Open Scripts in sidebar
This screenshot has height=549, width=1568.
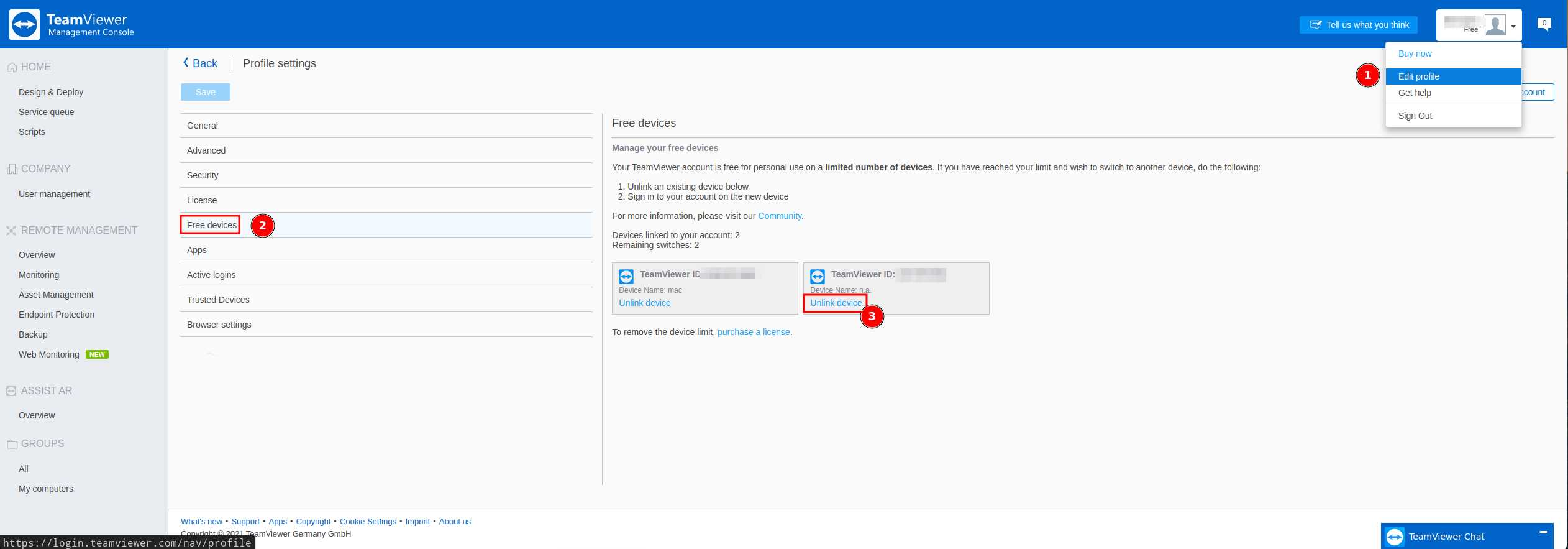click(32, 132)
